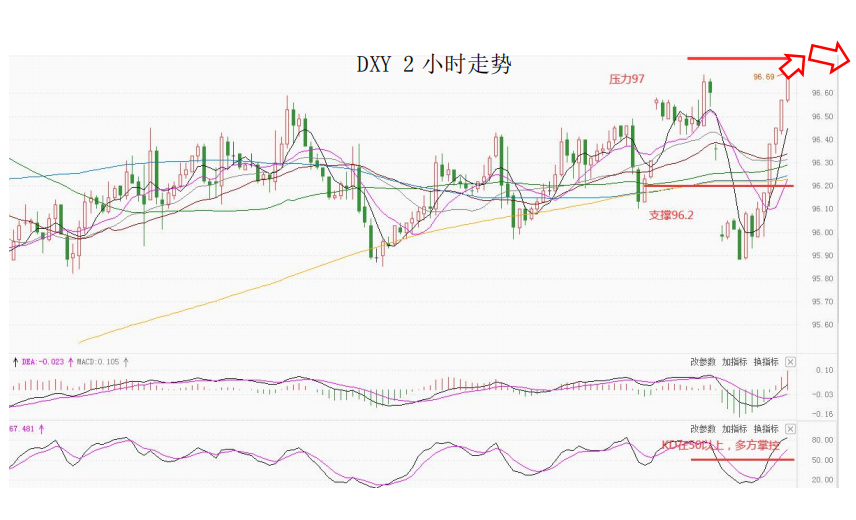Click the left red hollow arrow at top right
Image resolution: width=856 pixels, height=520 pixels.
pyautogui.click(x=791, y=64)
